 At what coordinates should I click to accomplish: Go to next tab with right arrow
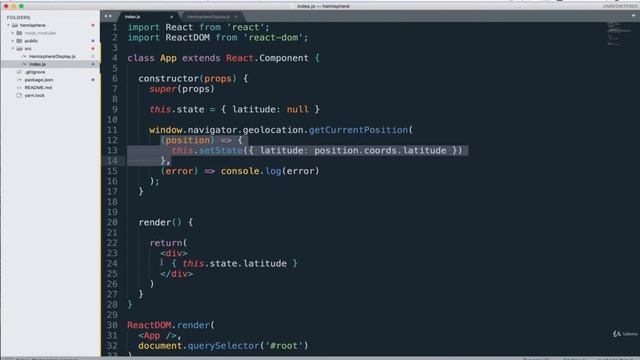[x=110, y=16]
